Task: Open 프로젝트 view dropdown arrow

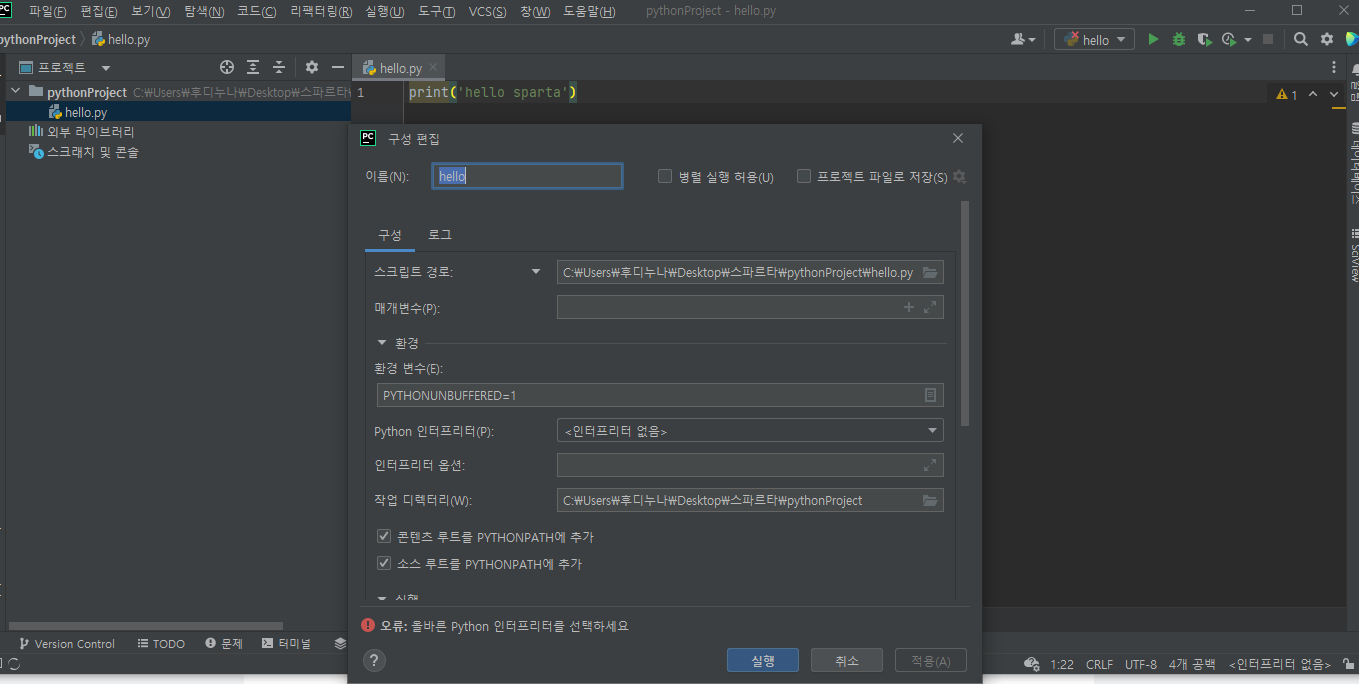Action: pos(106,68)
